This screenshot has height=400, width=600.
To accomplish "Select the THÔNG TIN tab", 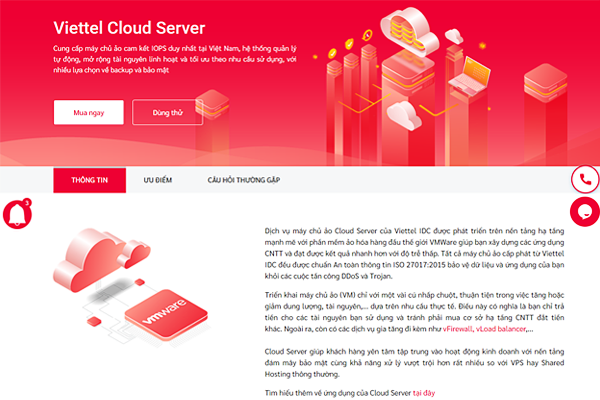I will point(90,180).
